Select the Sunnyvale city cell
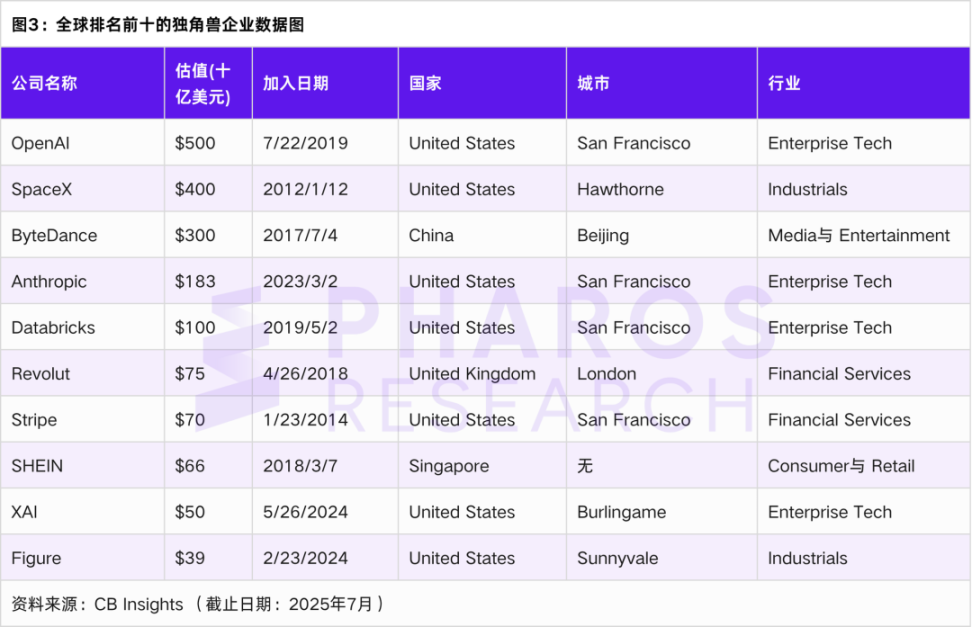The height and width of the screenshot is (627, 972). tap(617, 558)
